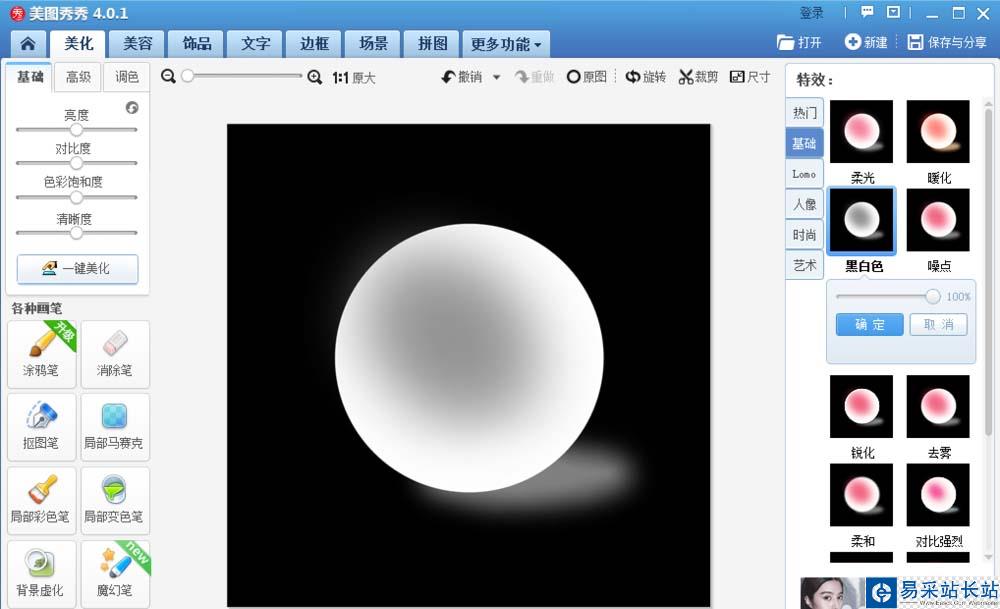Select the 人像 effects category
This screenshot has width=1000, height=609.
804,204
